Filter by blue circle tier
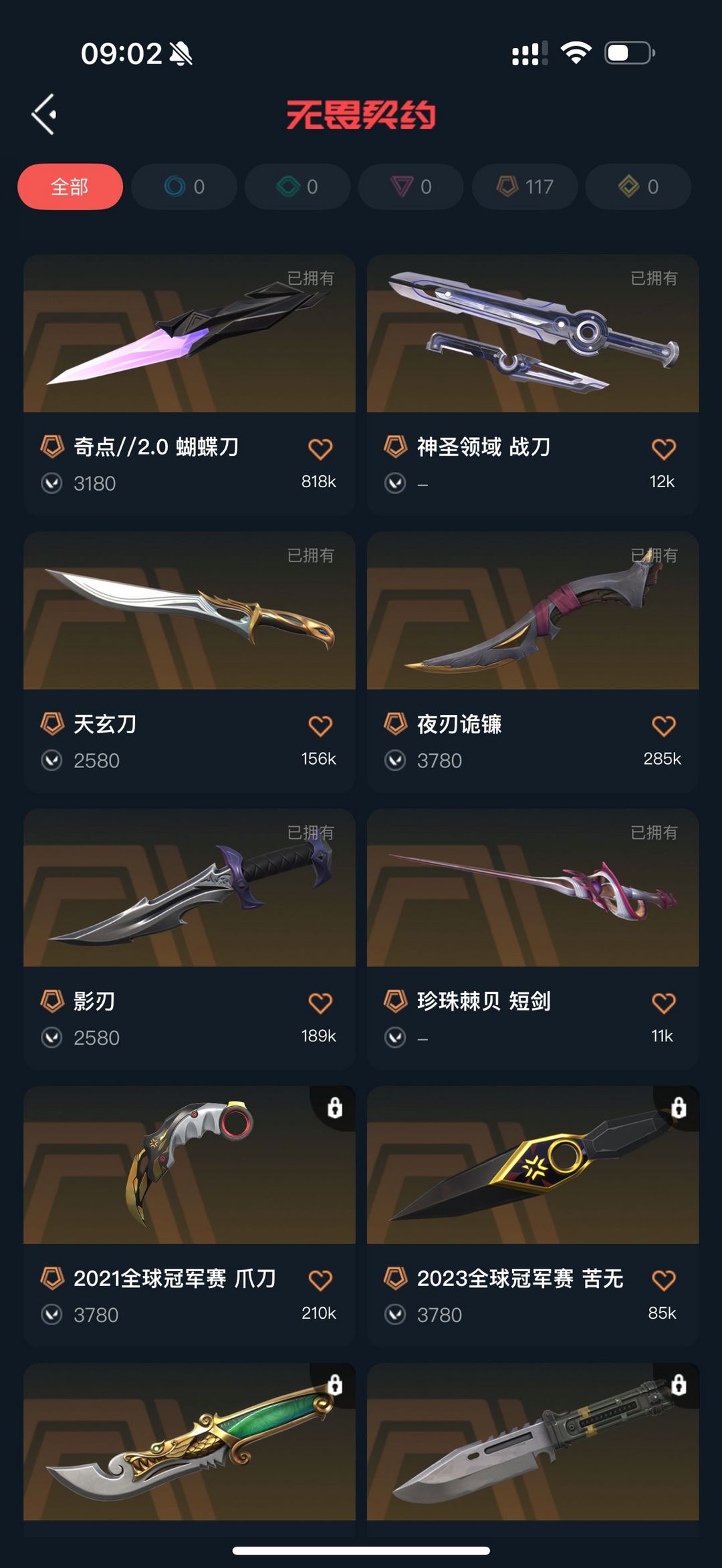Screen dimensions: 722x1568 (x=184, y=186)
